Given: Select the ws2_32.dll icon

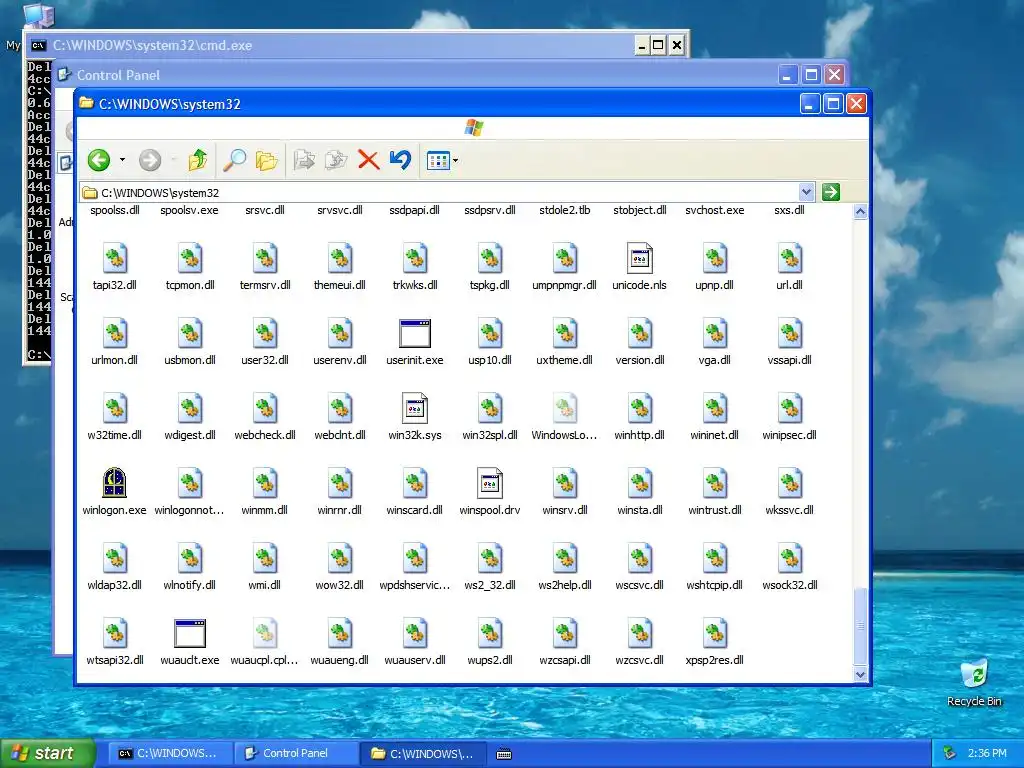Looking at the screenshot, I should [490, 558].
